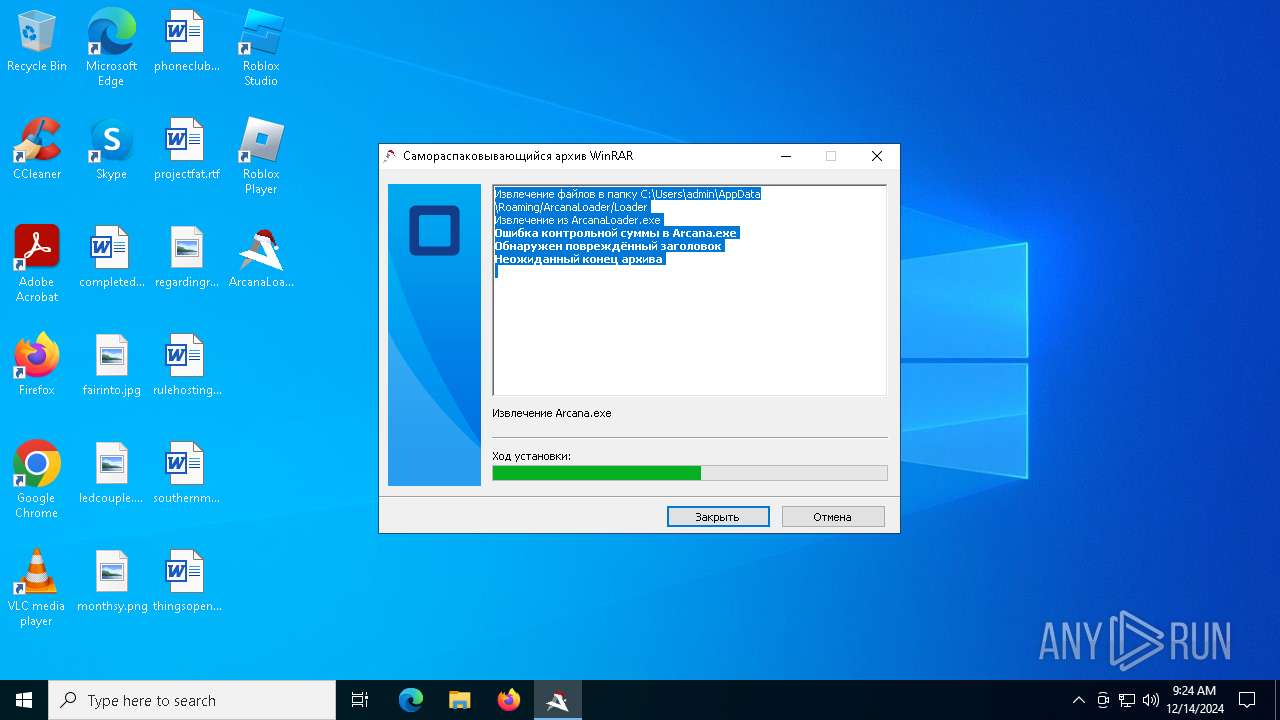
Task: Select the Skype desktop shortcut
Action: 111,148
